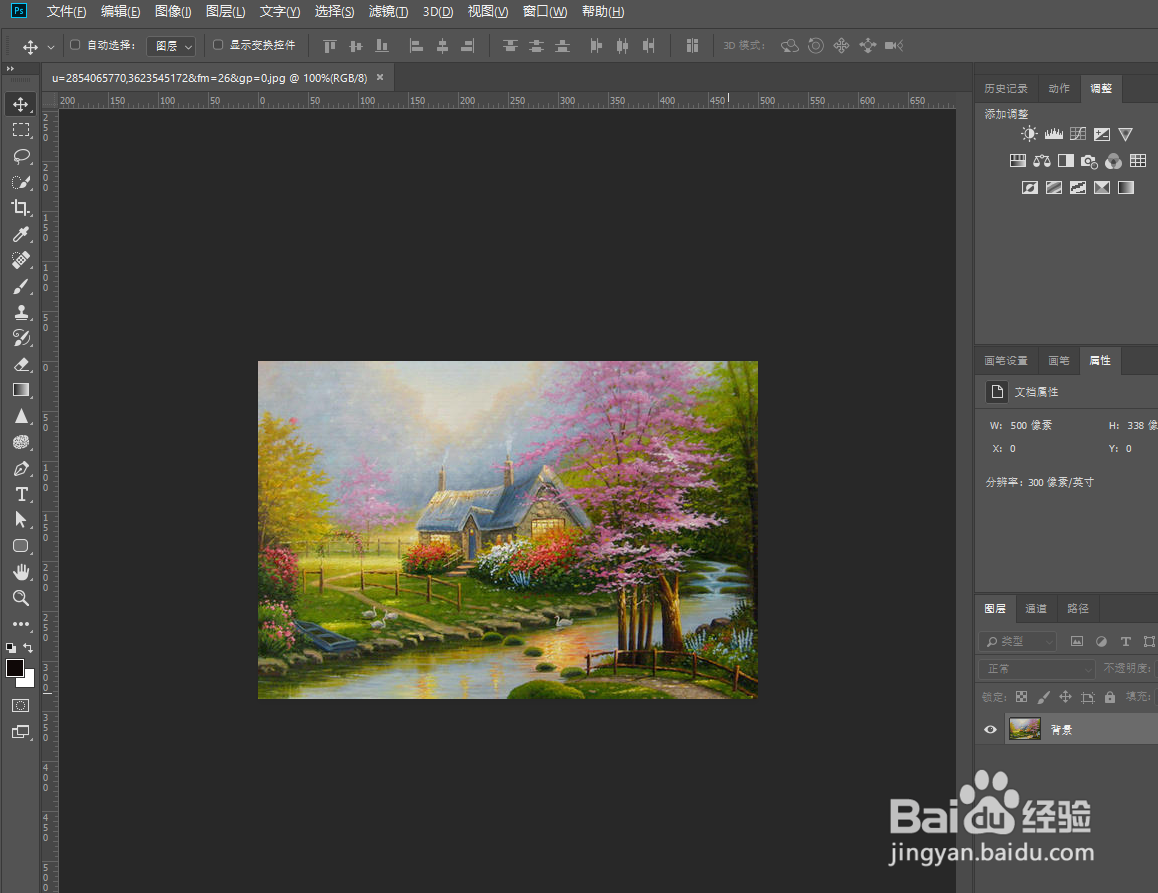This screenshot has height=893, width=1158.
Task: Switch to the 通道 tab
Action: [1035, 608]
